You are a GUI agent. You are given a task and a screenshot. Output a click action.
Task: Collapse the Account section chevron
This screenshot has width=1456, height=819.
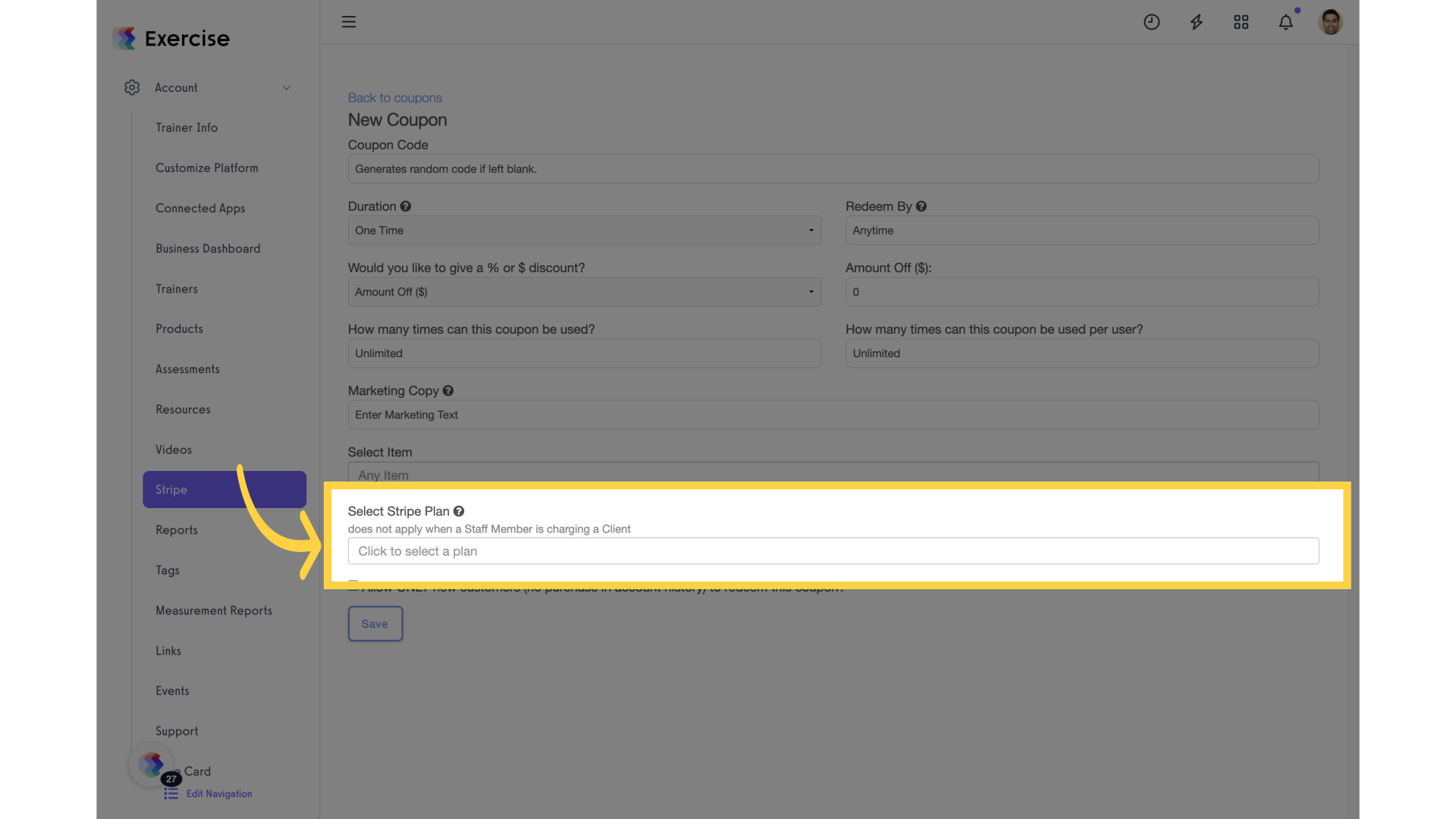pos(287,88)
